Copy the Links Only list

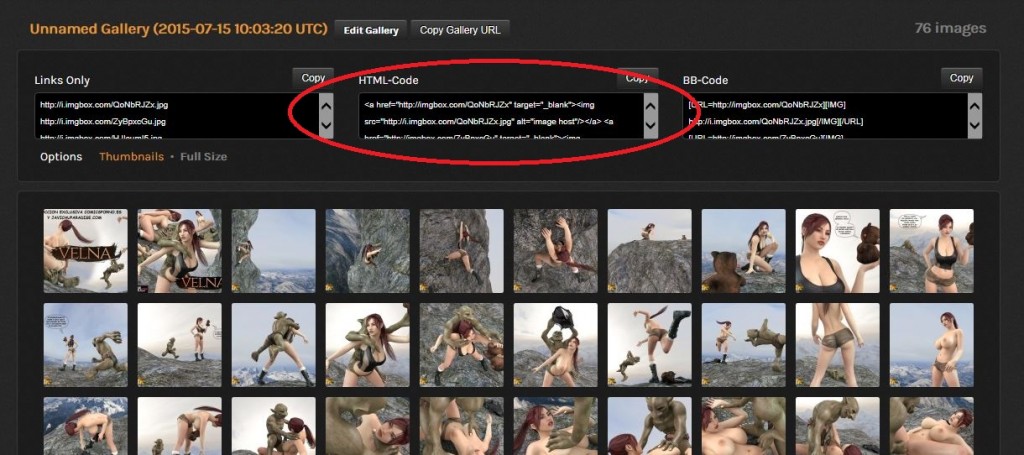coord(313,78)
